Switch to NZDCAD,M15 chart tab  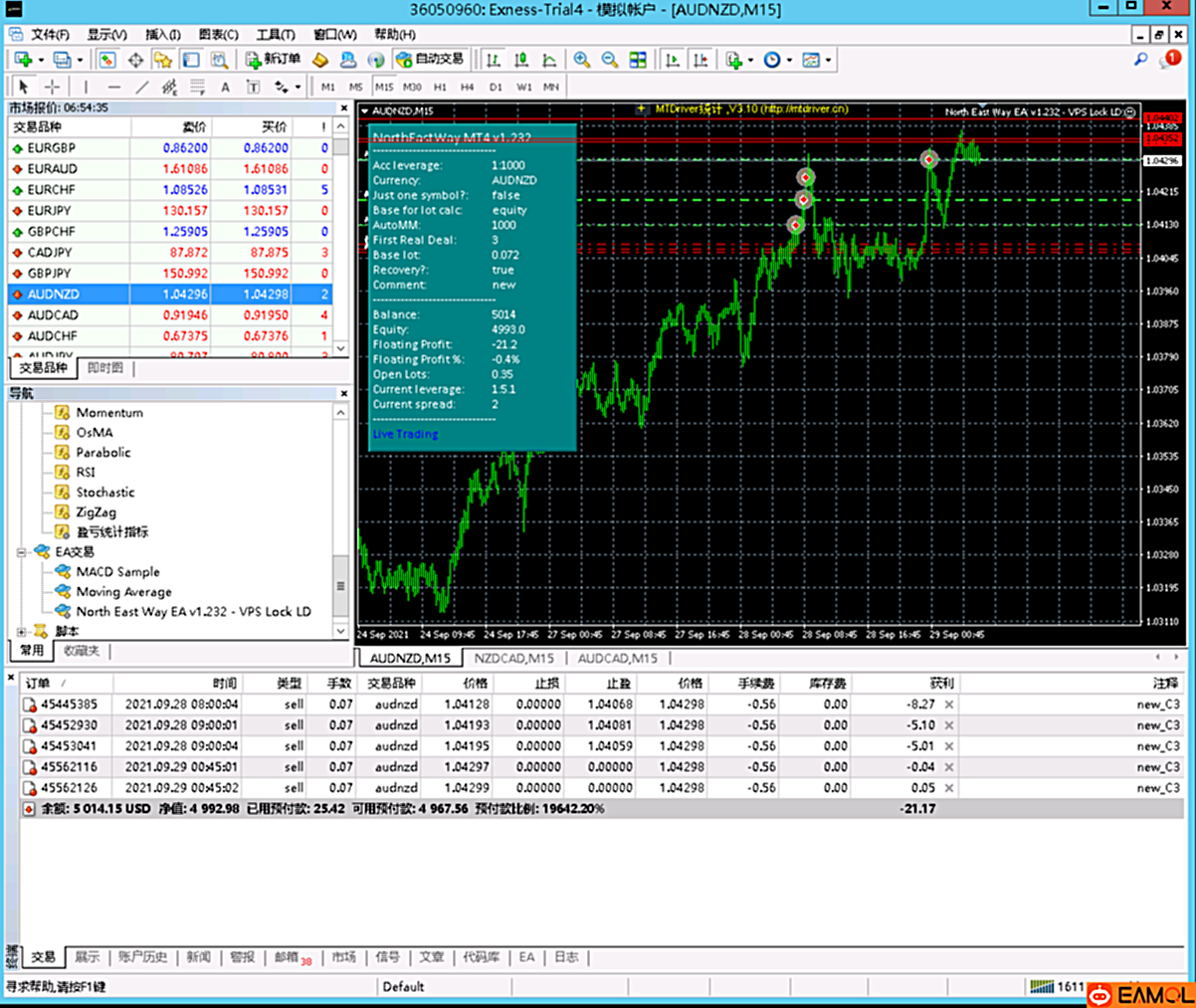coord(513,659)
